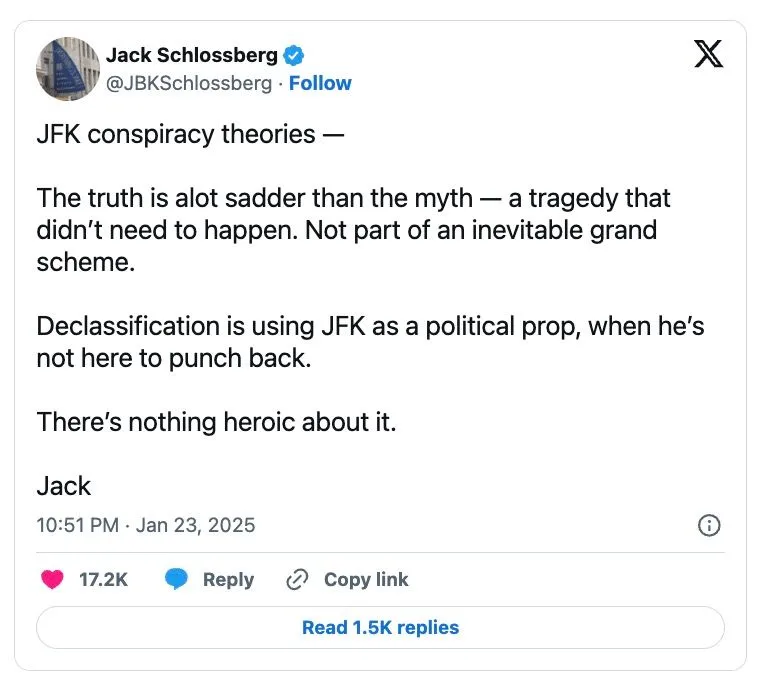Click the "truth is alot sadder" paragraph
766x694 pixels.
click(x=350, y=230)
